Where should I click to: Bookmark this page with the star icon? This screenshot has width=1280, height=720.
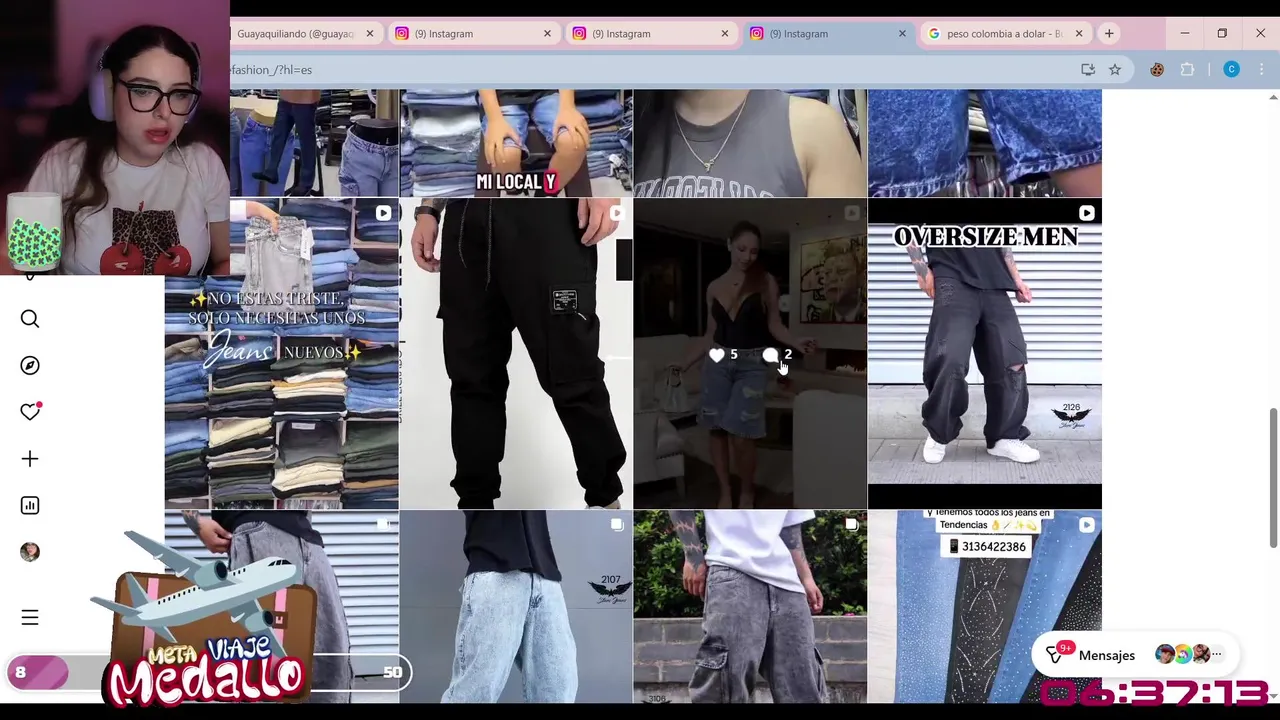click(x=1115, y=70)
